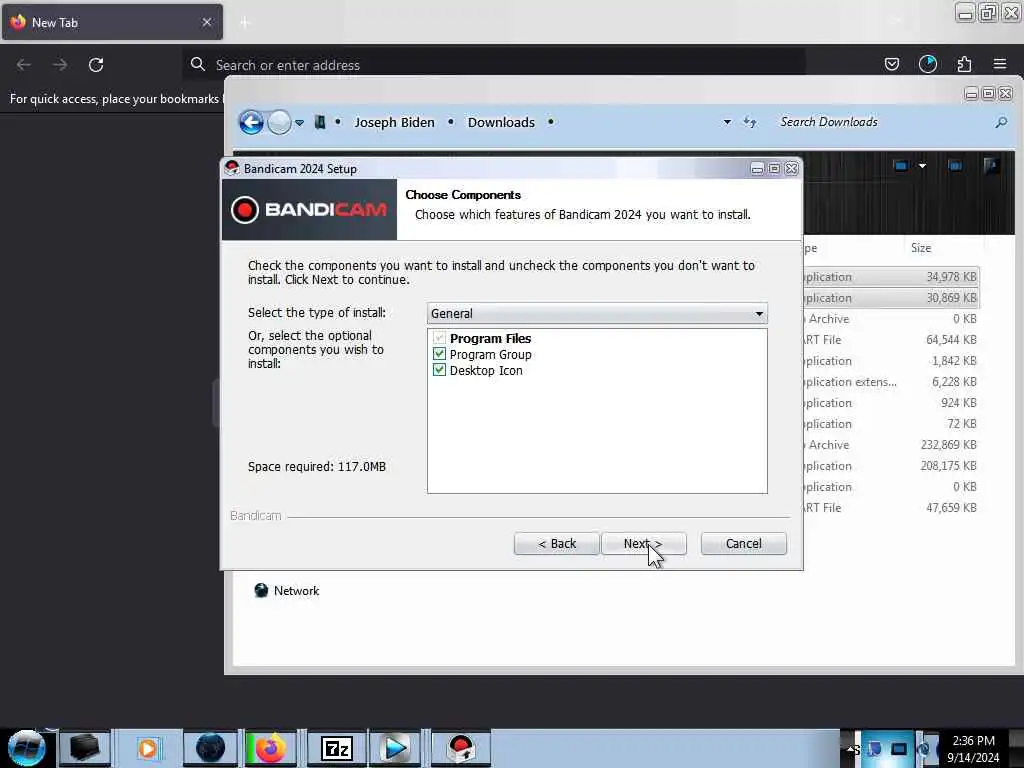The height and width of the screenshot is (768, 1024).
Task: Expand the arrow after Downloads breadcrumb
Action: (x=551, y=122)
